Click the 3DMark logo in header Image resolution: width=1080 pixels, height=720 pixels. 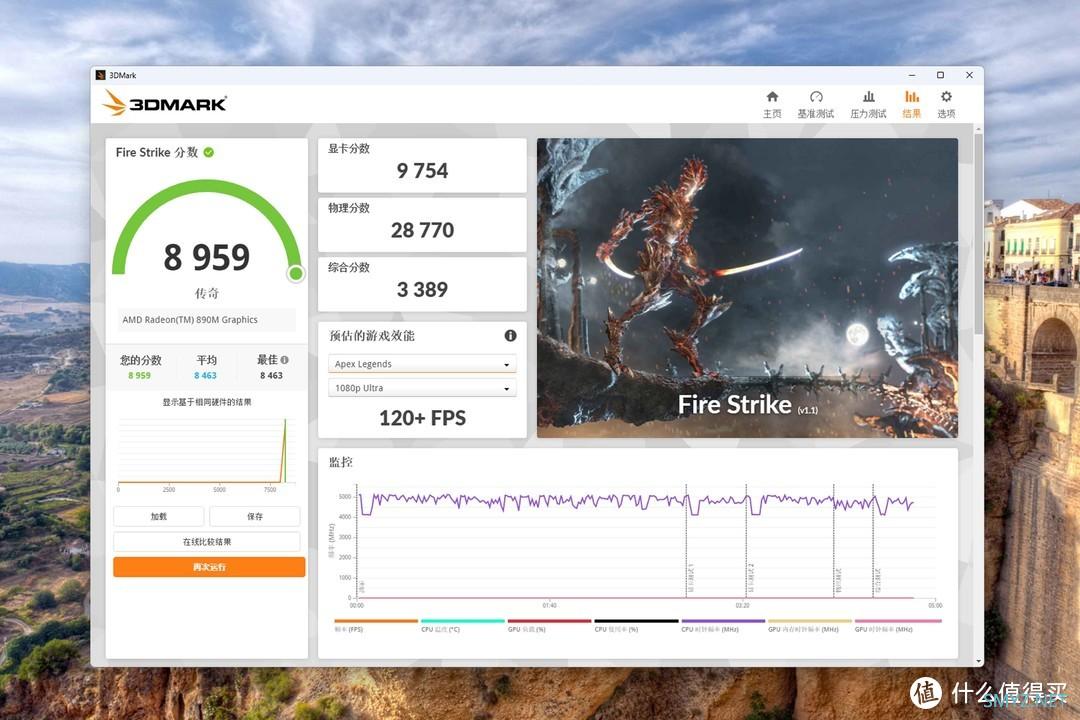[164, 103]
